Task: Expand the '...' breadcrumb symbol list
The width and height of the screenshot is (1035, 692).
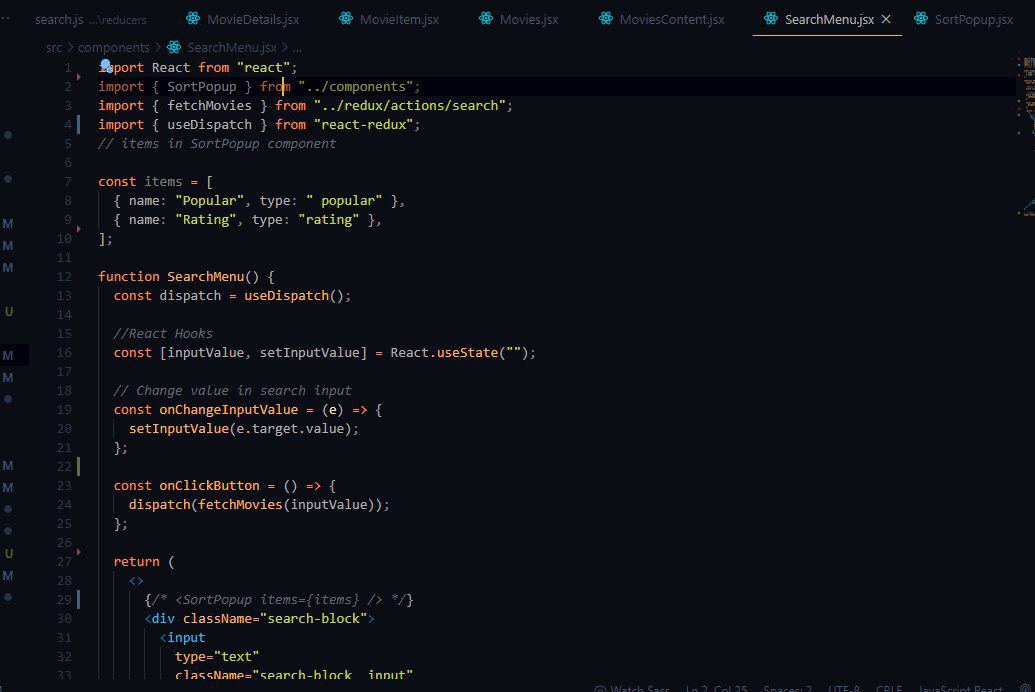Action: (297, 48)
